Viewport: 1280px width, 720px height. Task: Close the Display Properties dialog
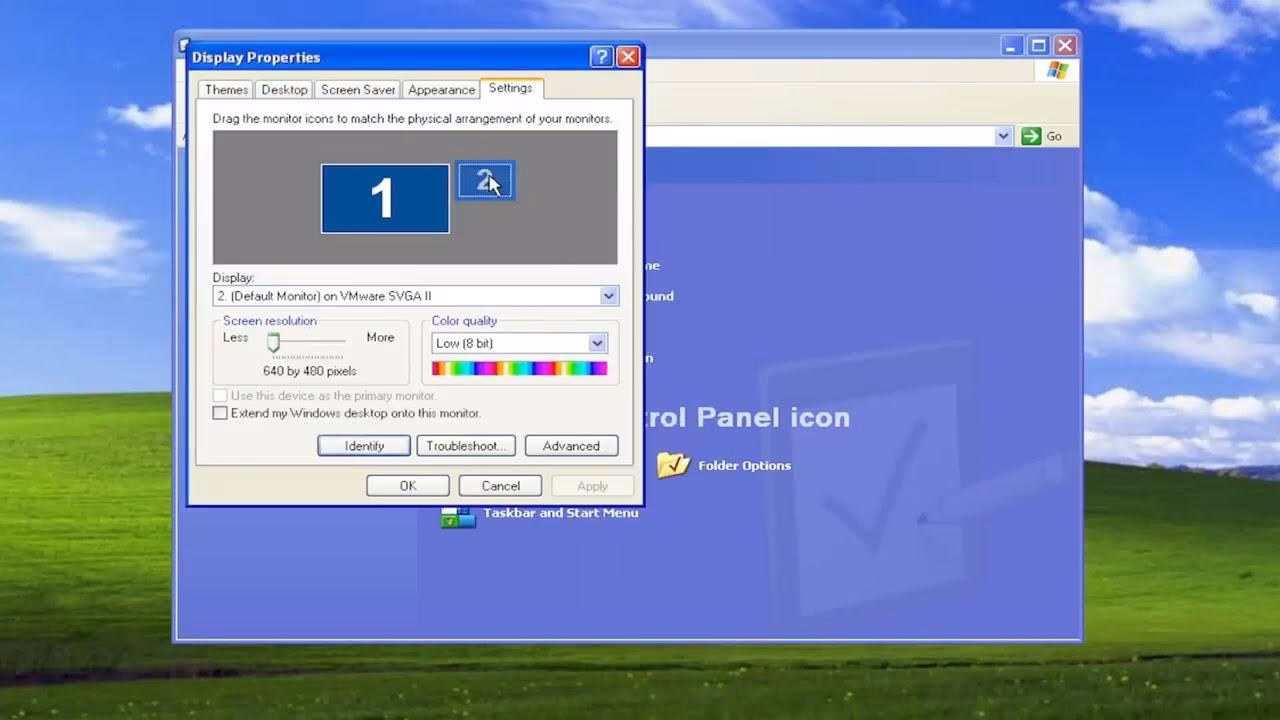click(628, 57)
